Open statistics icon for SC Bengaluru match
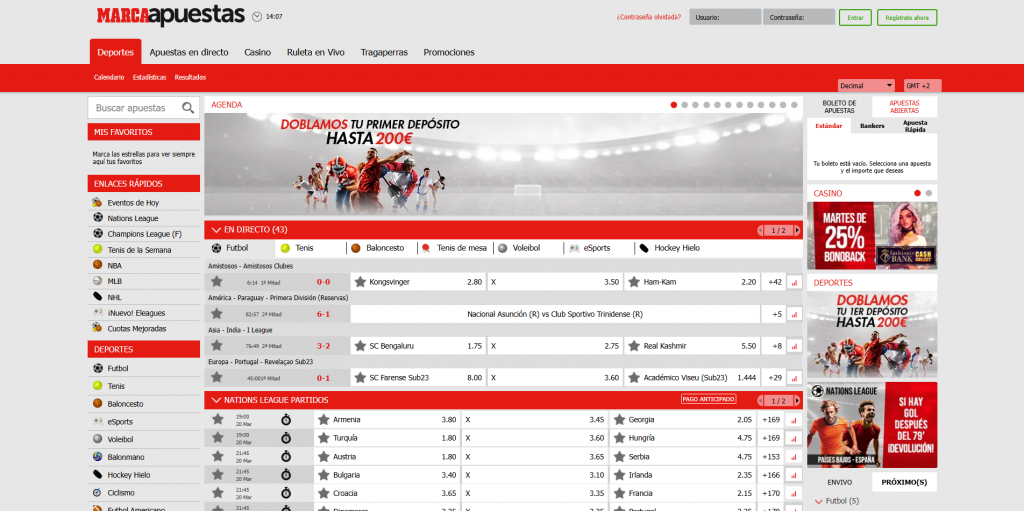Viewport: 1024px width, 511px height. coord(794,346)
